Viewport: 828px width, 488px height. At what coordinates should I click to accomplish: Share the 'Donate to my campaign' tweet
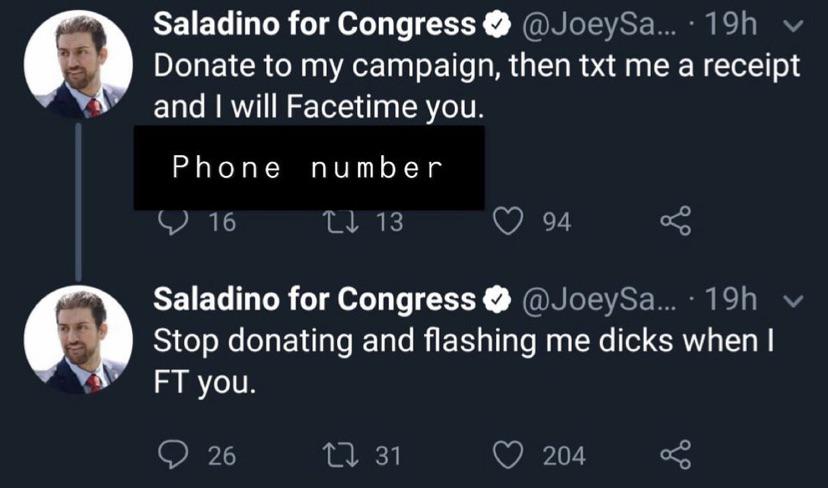pos(675,222)
